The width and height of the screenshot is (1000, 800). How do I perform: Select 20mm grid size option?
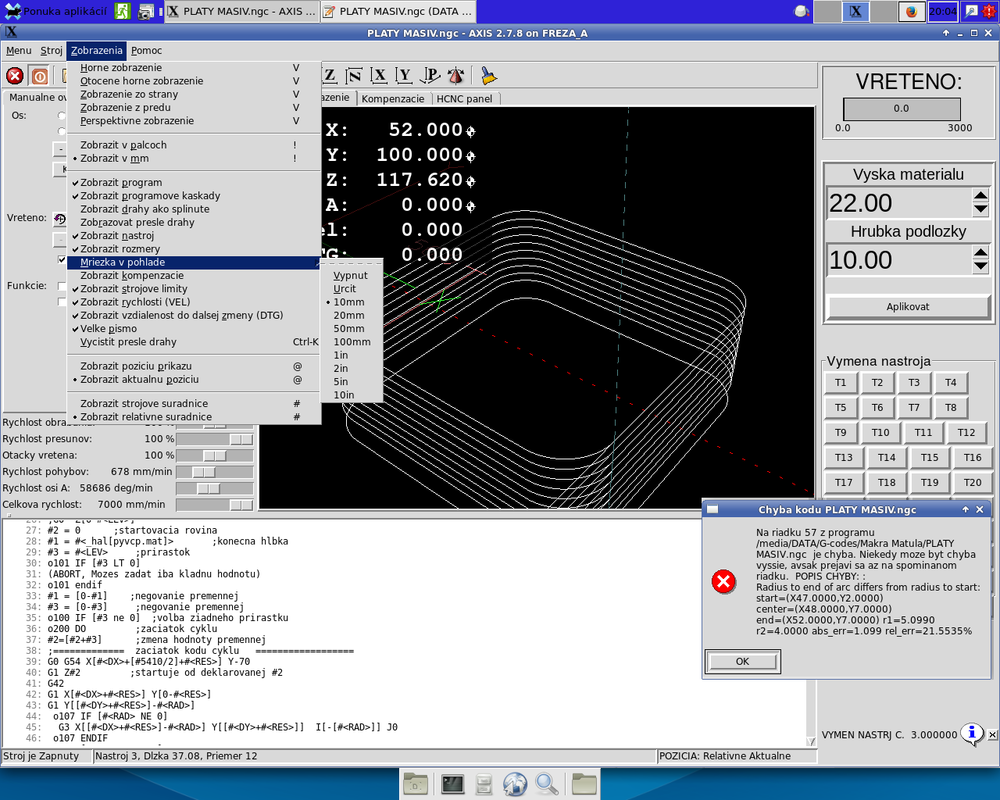point(349,315)
